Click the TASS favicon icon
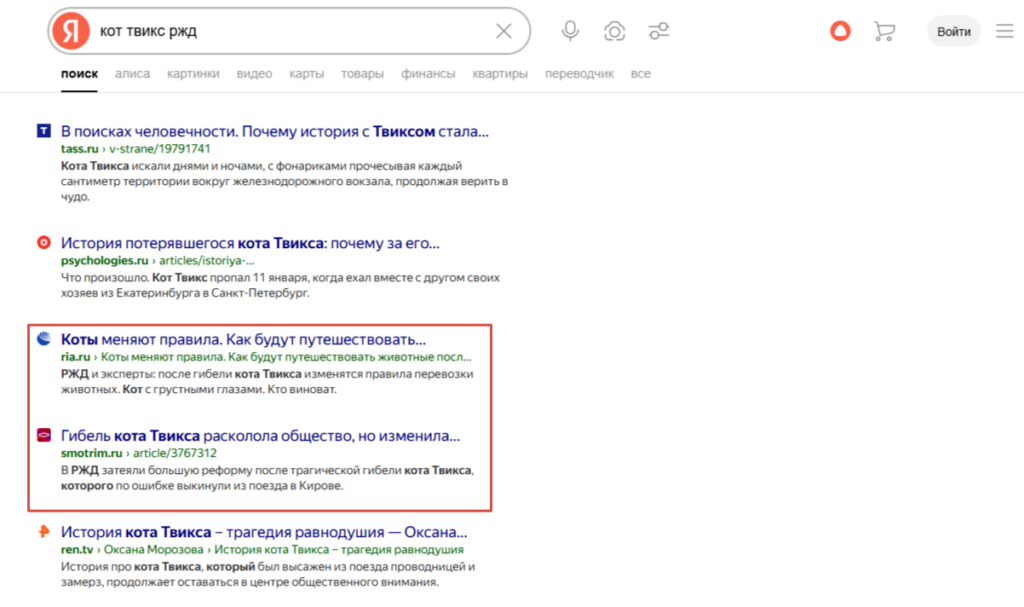Viewport: 1024px width, 607px height. click(44, 131)
